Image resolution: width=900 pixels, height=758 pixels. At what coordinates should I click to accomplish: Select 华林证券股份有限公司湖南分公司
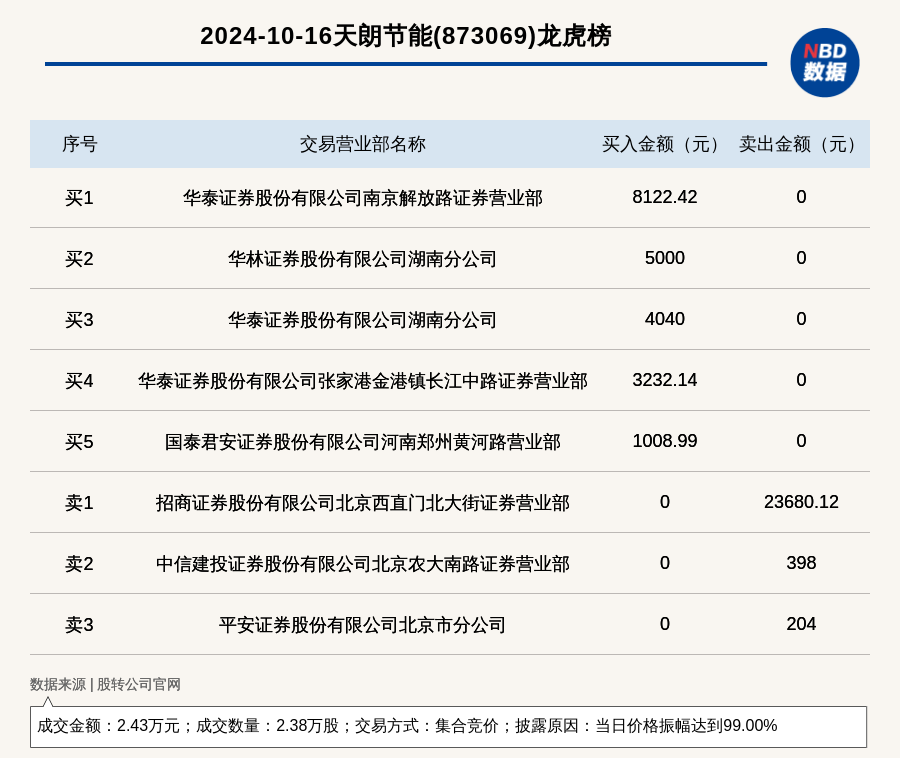[x=363, y=259]
